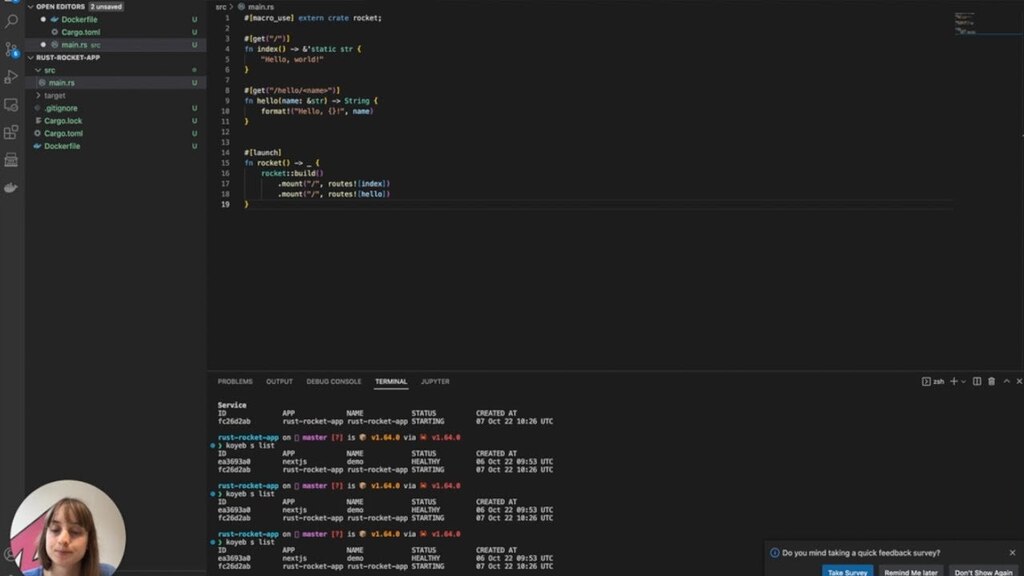Click the Don't Show Again button

[985, 571]
